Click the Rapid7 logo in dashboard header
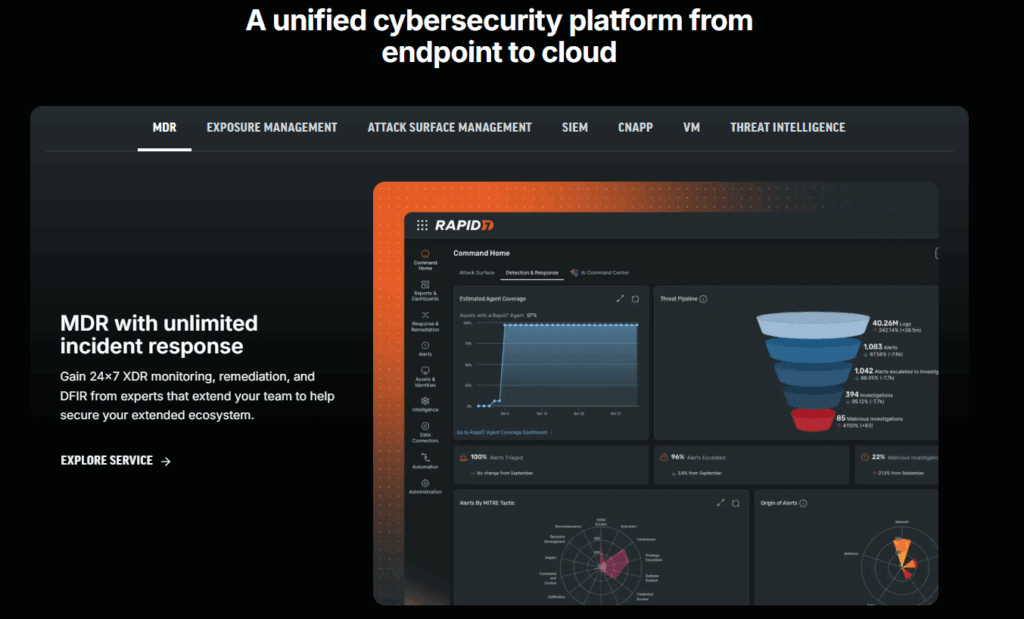1024x619 pixels. click(464, 225)
